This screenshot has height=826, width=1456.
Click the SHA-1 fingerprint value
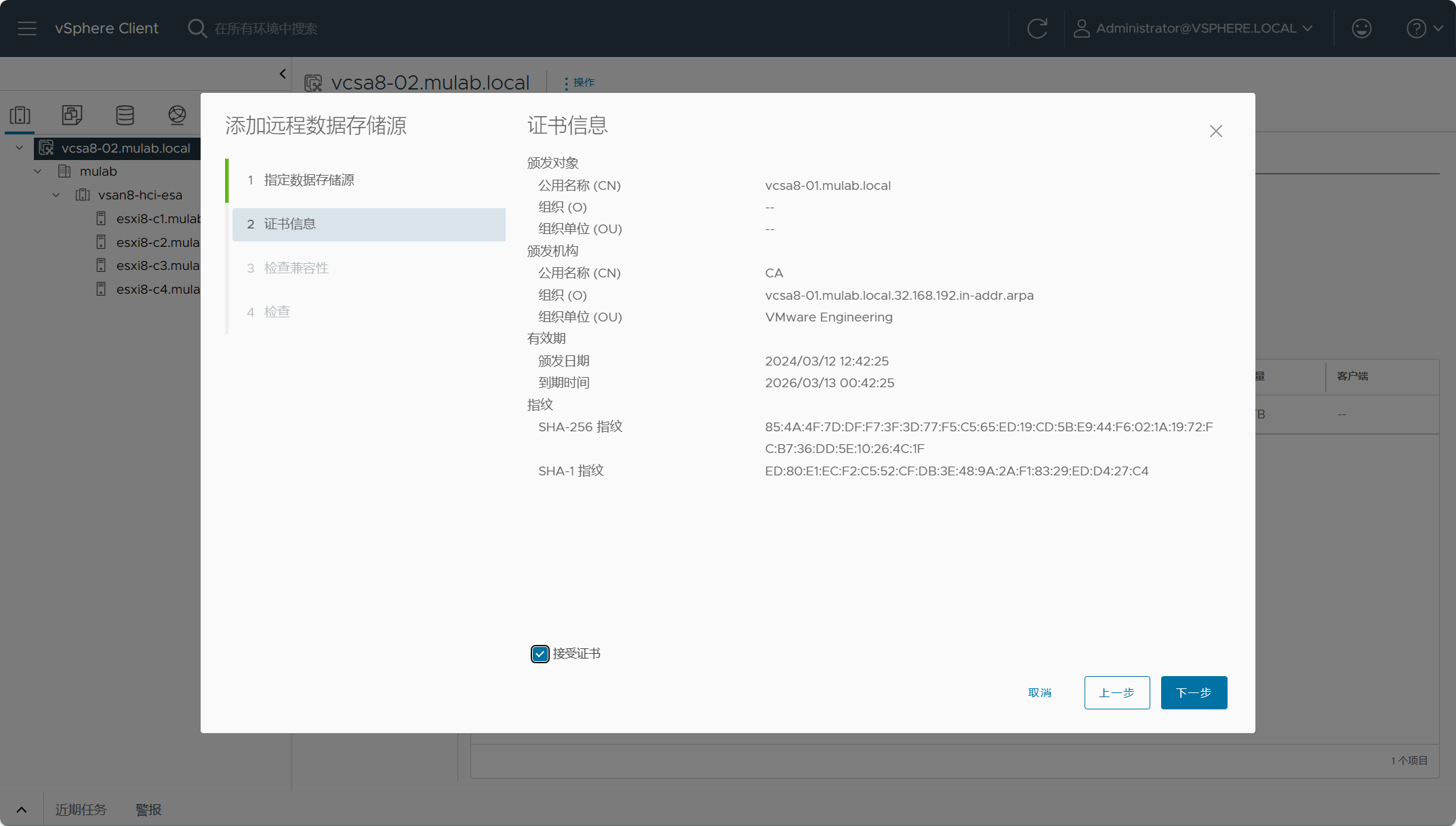coord(956,471)
